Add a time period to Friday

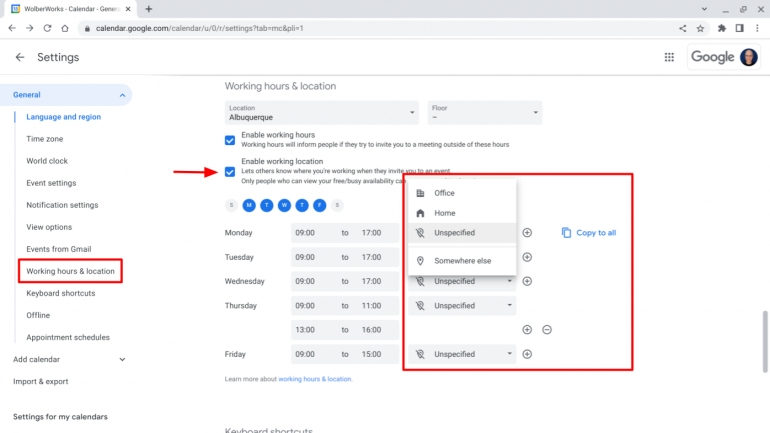click(527, 354)
